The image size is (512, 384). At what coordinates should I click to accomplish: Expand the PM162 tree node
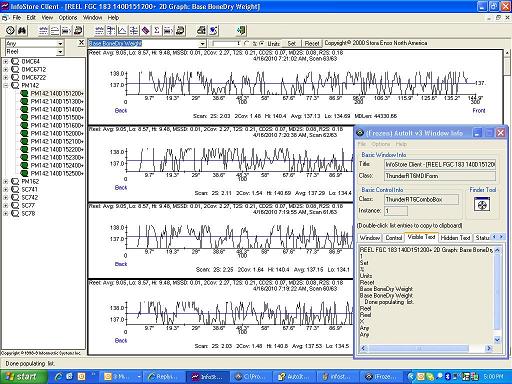pos(6,181)
